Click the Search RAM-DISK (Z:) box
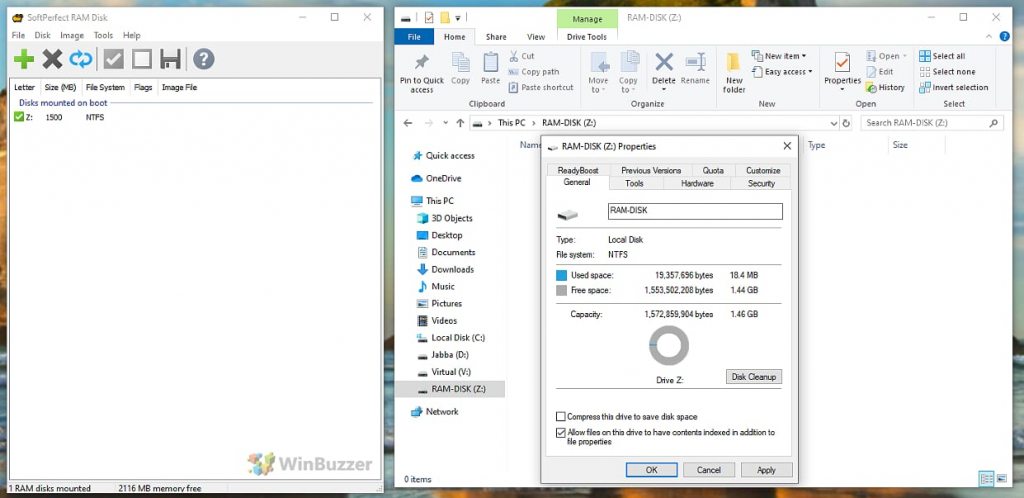The image size is (1024, 498). [x=932, y=123]
